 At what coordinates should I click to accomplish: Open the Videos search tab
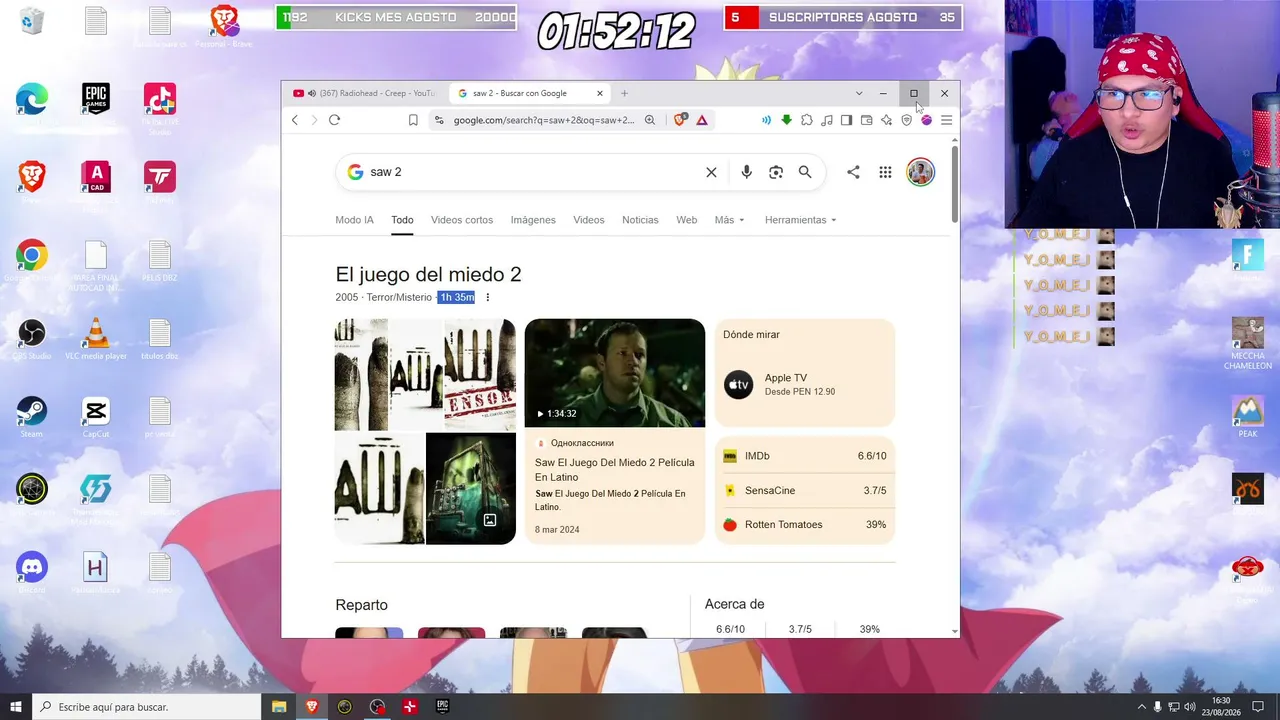point(589,220)
